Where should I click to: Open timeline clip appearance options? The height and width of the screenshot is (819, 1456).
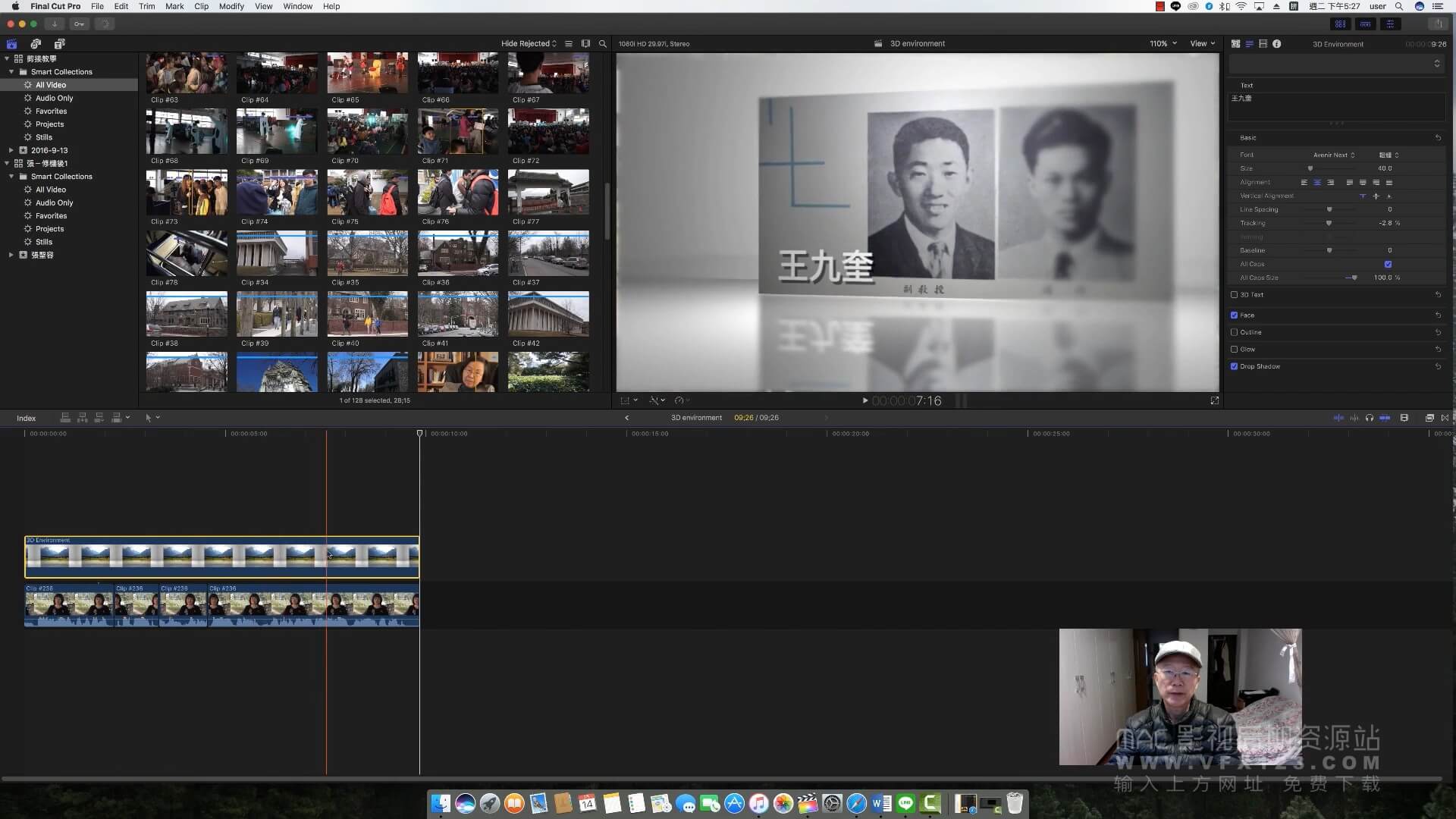tap(1404, 418)
